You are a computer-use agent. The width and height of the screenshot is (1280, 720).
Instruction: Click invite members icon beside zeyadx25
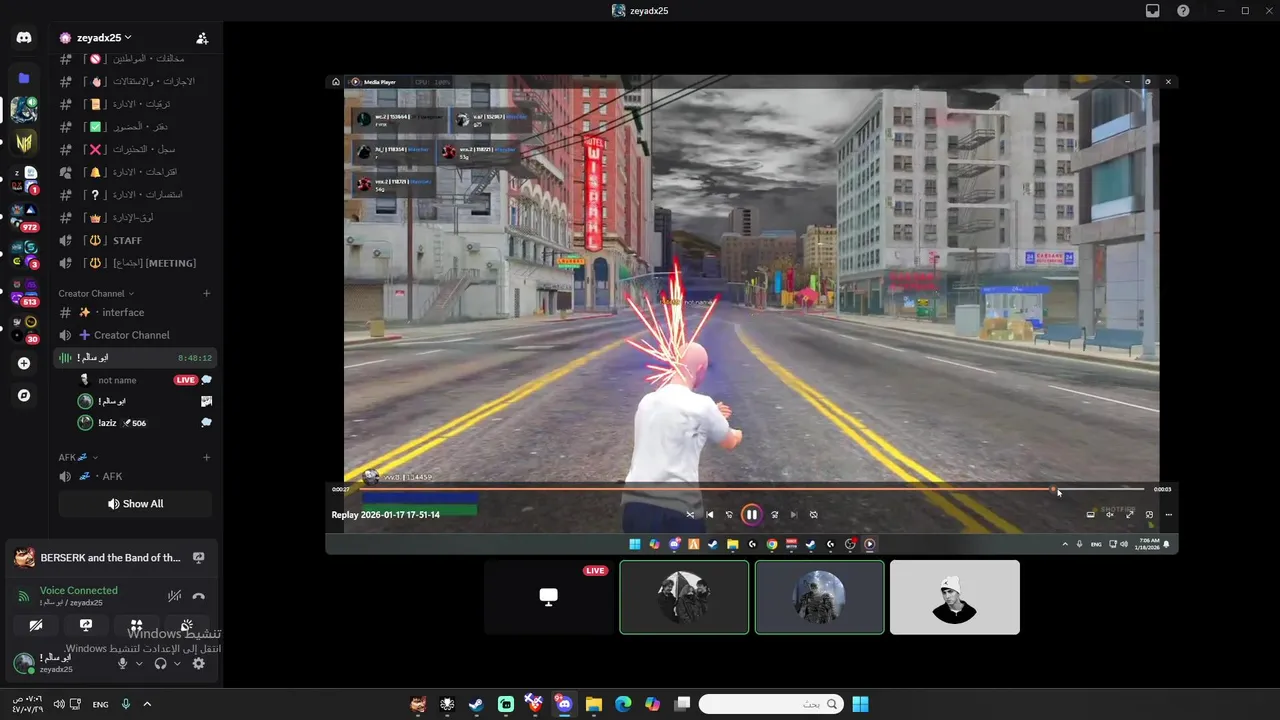click(202, 38)
